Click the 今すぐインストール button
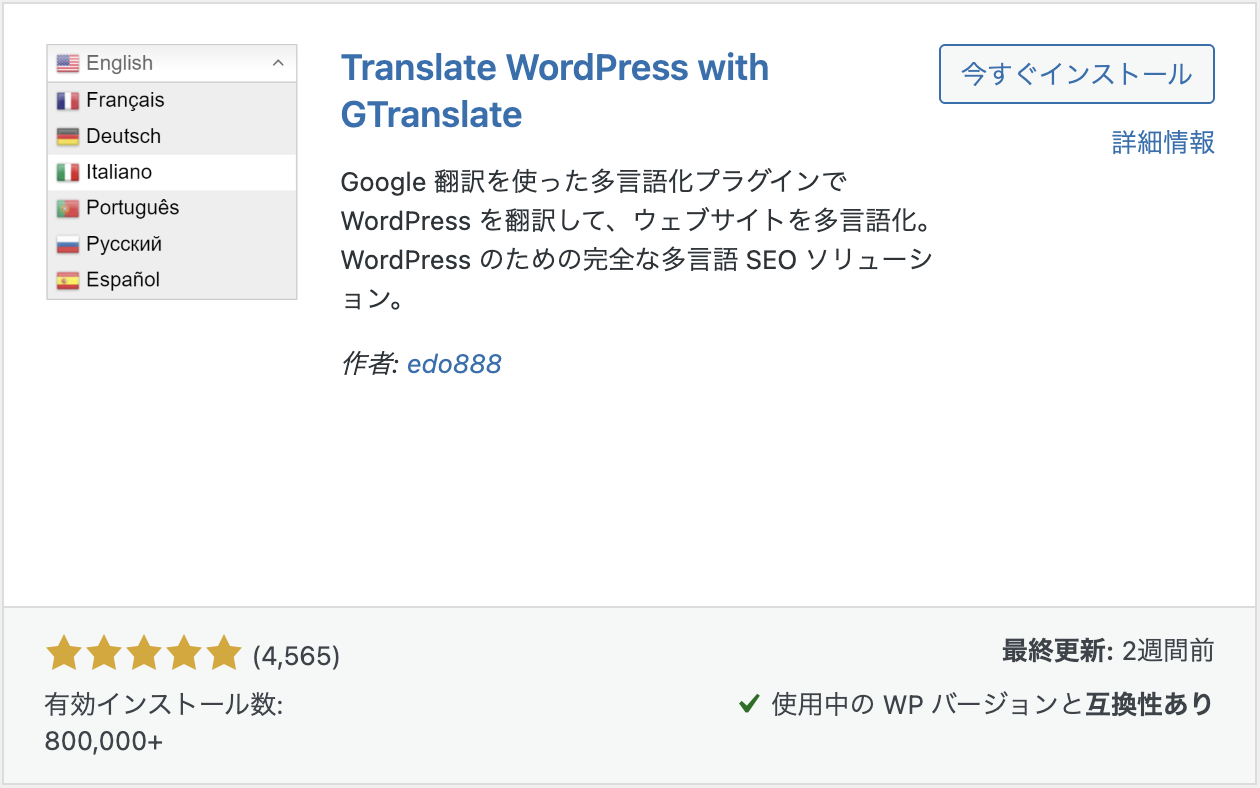Screen dimensions: 1260x788 [1077, 74]
